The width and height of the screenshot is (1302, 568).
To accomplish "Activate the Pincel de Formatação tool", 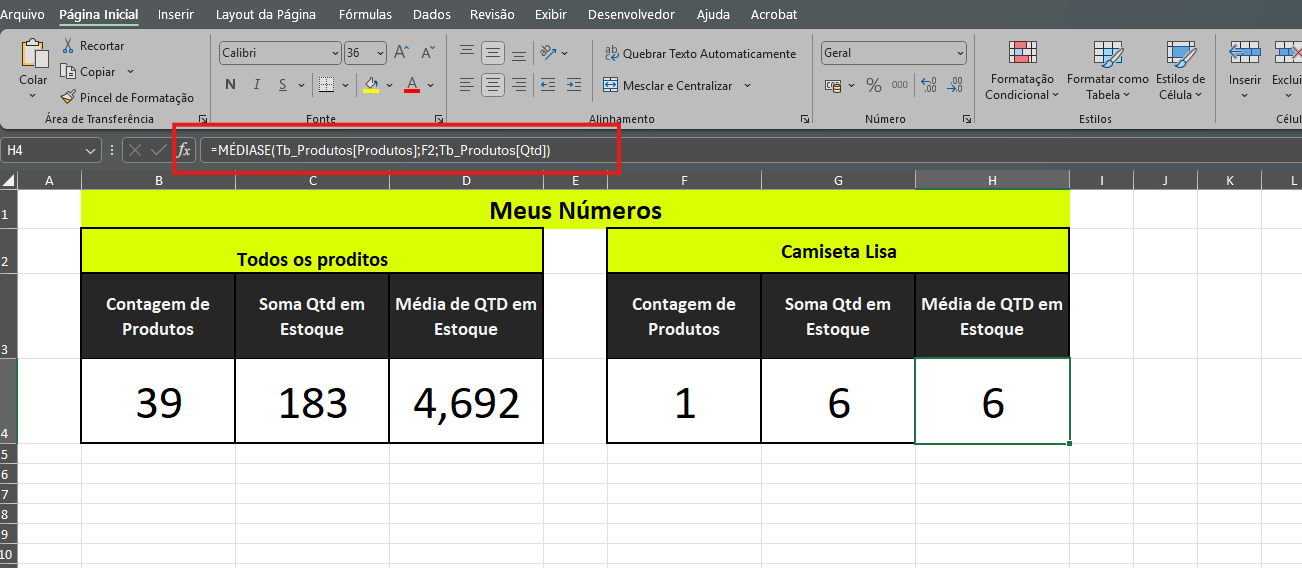I will pos(127,98).
